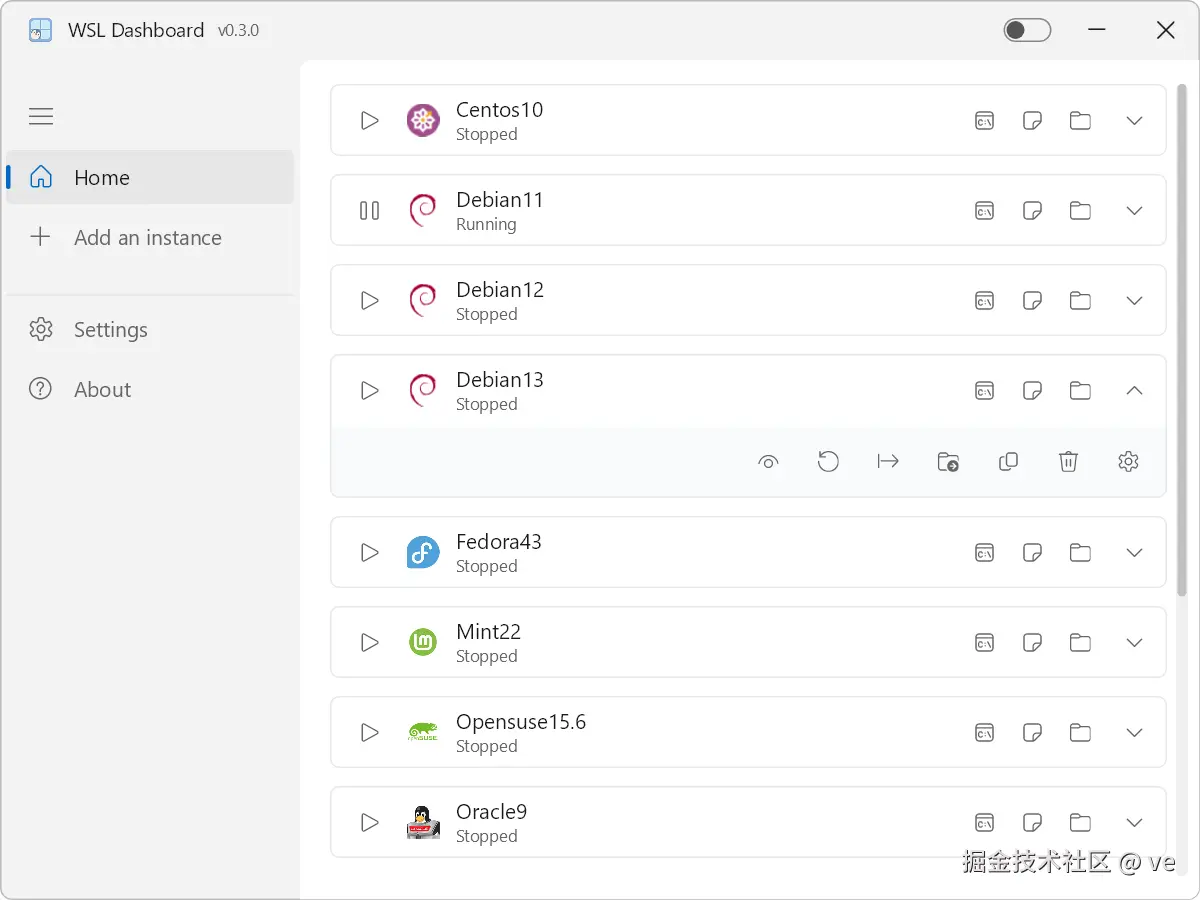Image resolution: width=1200 pixels, height=900 pixels.
Task: Open terminal for Fedora43
Action: tap(985, 553)
